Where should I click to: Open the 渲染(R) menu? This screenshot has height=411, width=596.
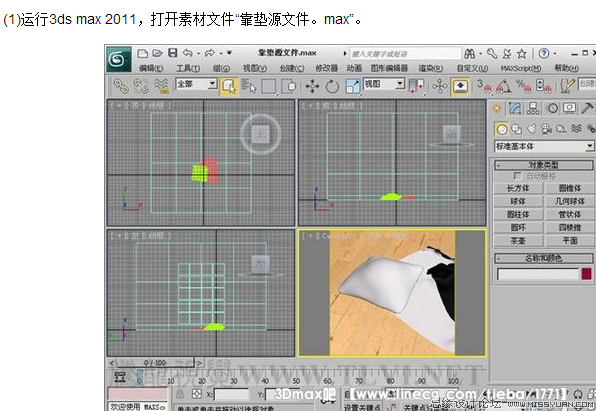431,68
